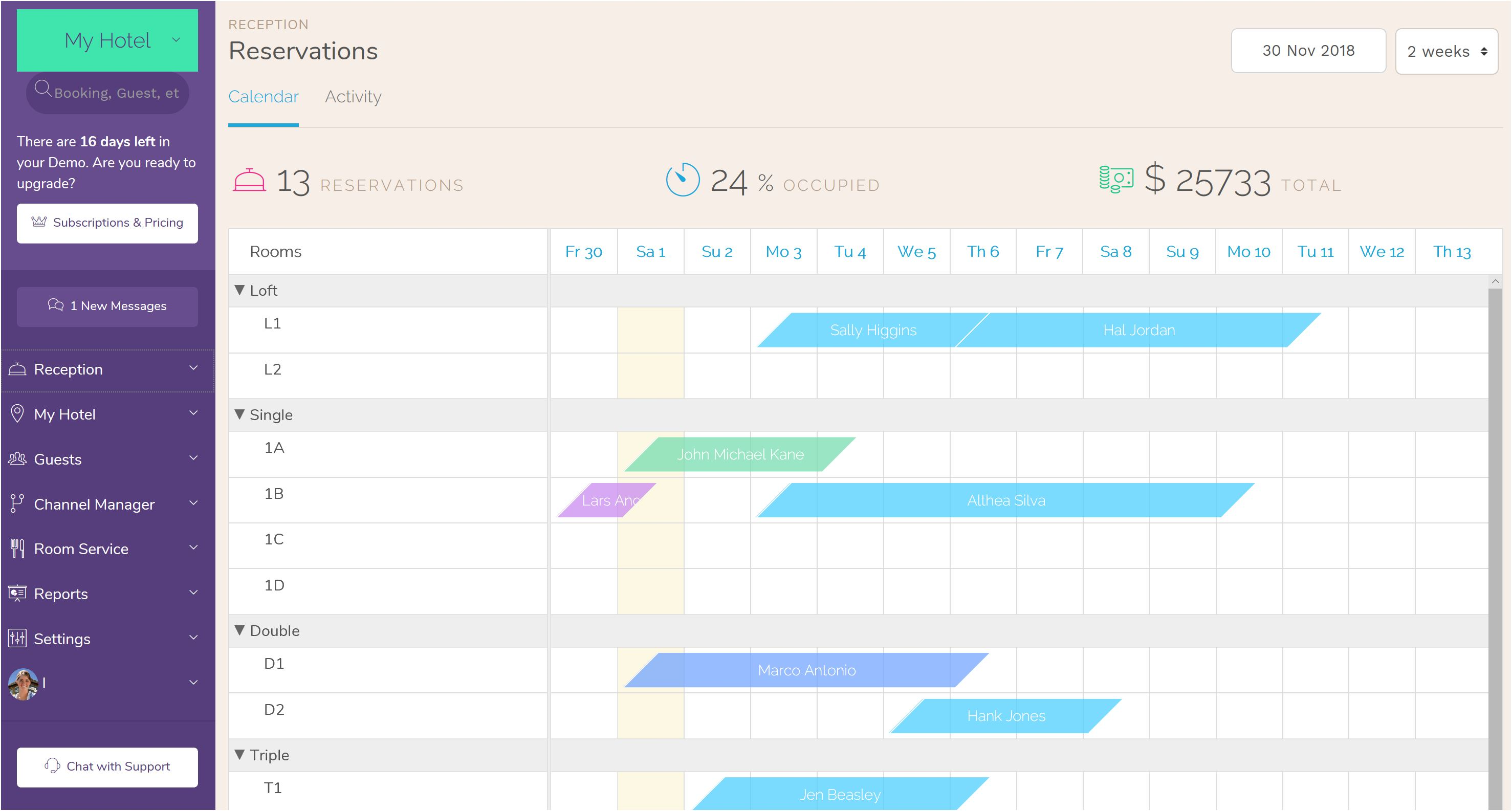Click the Channel Manager sidebar icon
1512x811 pixels.
click(x=17, y=504)
